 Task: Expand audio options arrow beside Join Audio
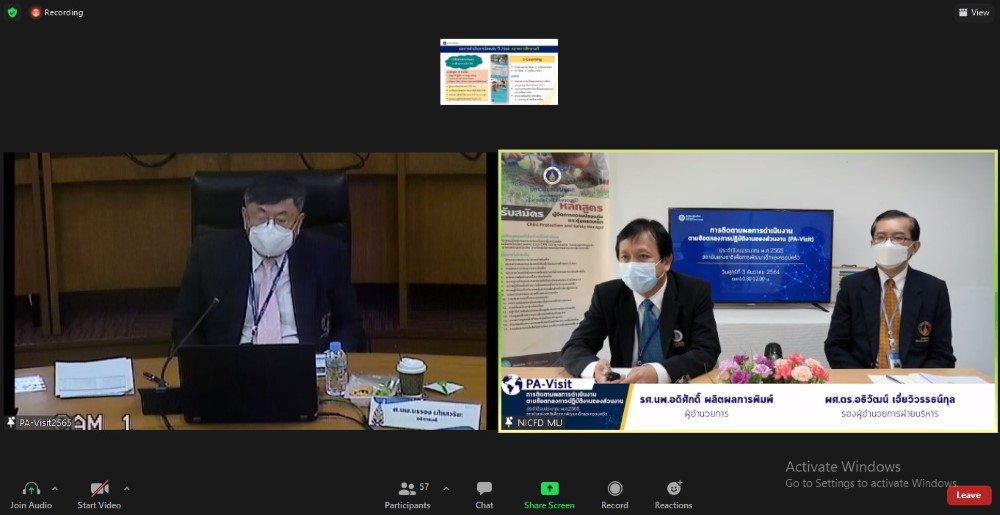click(55, 488)
